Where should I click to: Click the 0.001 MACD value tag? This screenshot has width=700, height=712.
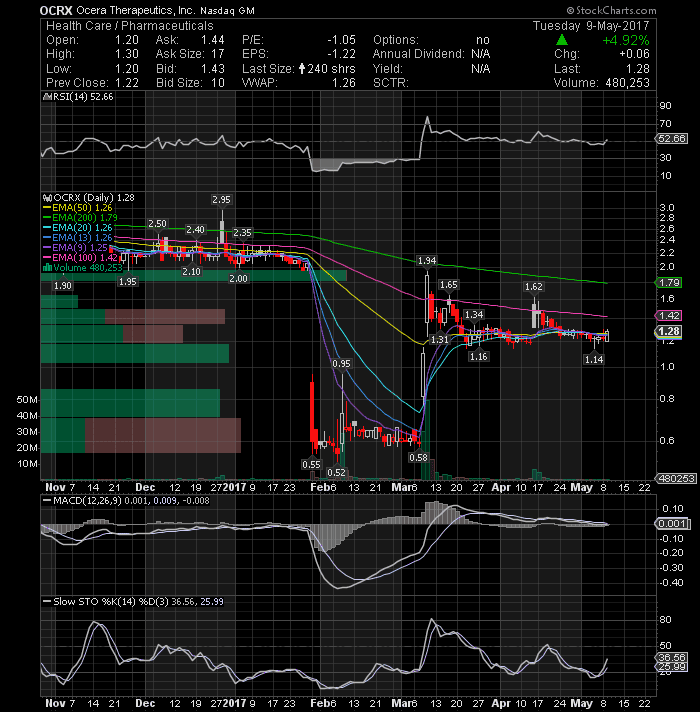pyautogui.click(x=672, y=524)
